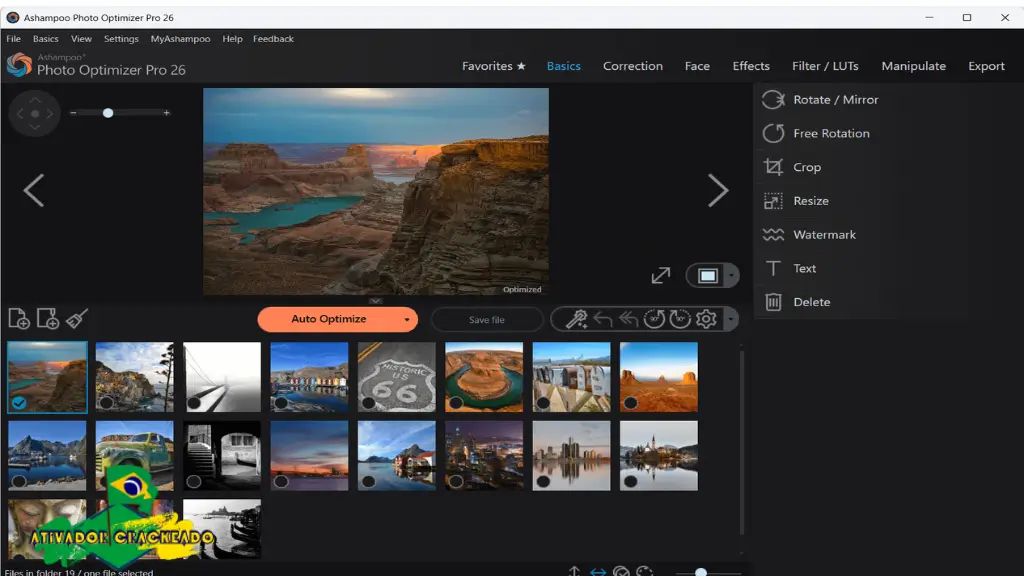1024x576 pixels.
Task: Open the Help menu
Action: tap(232, 39)
